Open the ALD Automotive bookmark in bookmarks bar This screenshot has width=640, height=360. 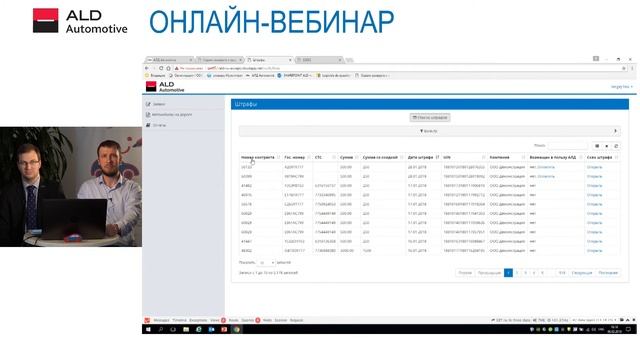click(x=260, y=76)
